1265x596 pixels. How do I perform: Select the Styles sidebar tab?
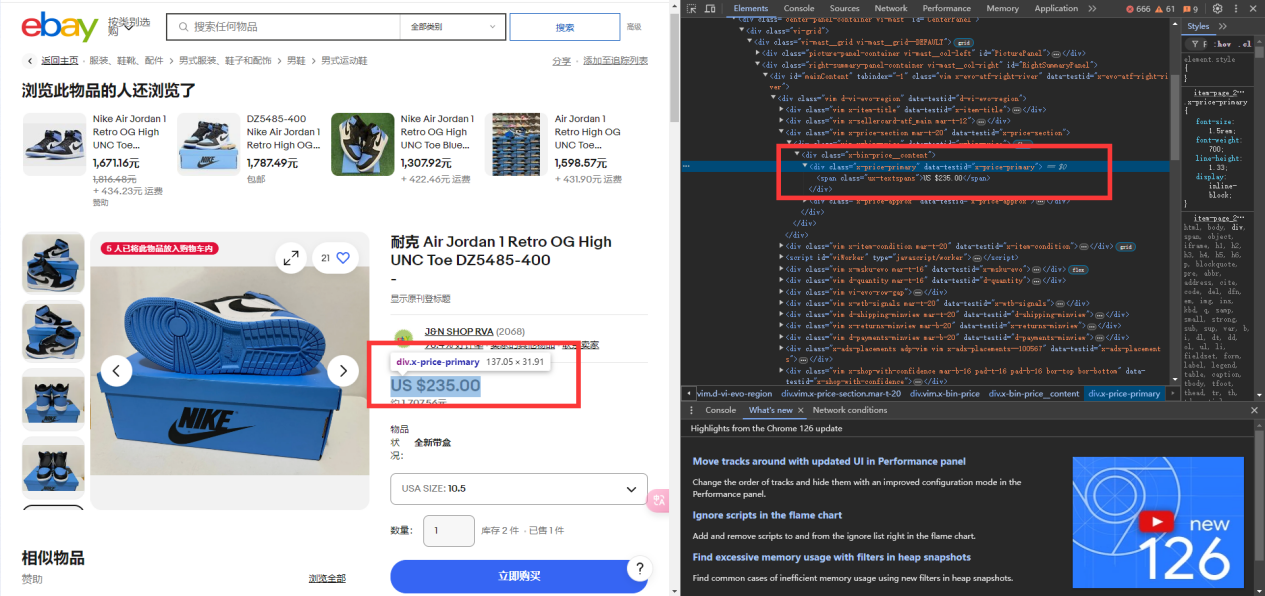[x=1198, y=26]
